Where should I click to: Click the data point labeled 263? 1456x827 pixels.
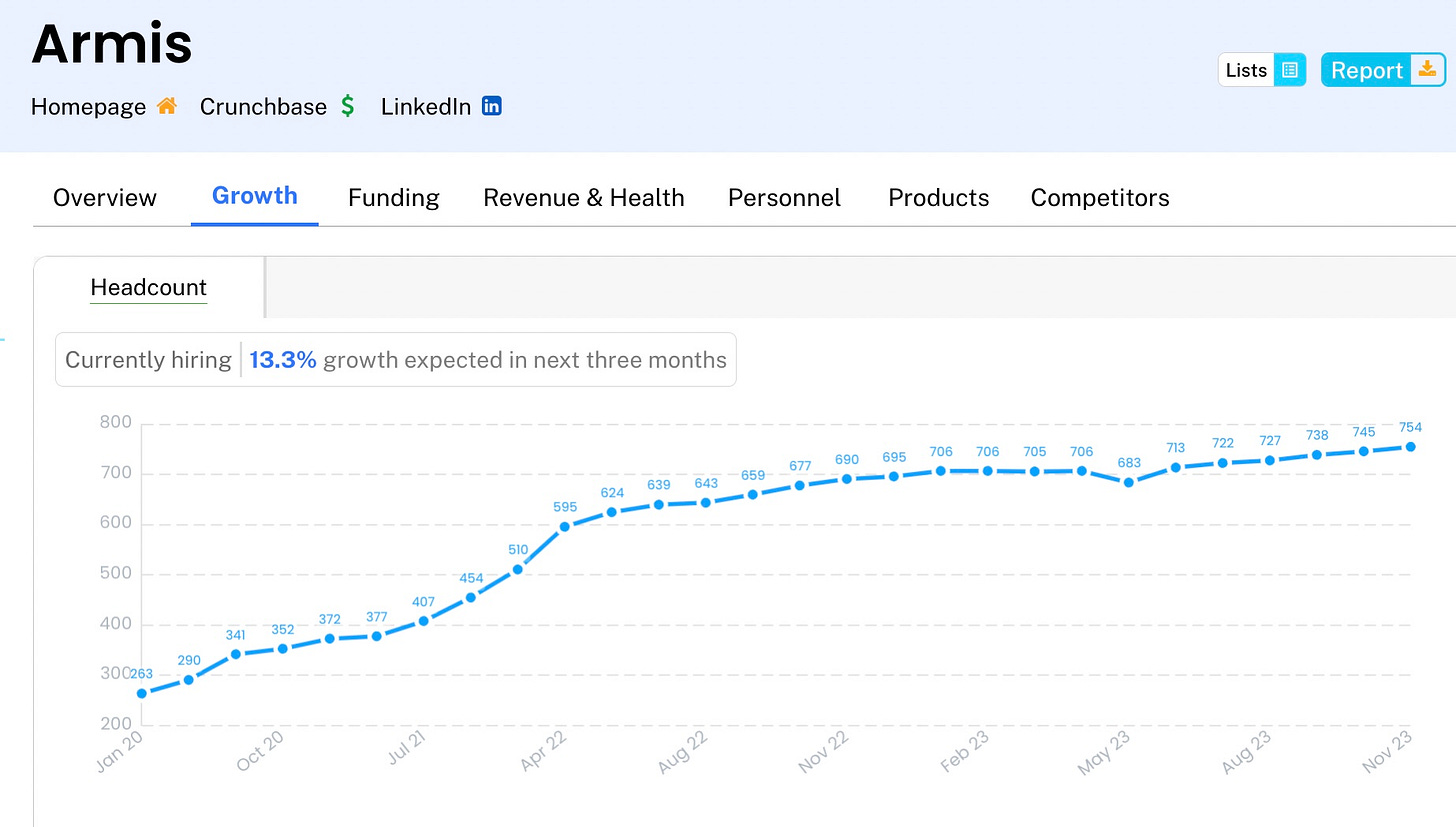[x=142, y=693]
